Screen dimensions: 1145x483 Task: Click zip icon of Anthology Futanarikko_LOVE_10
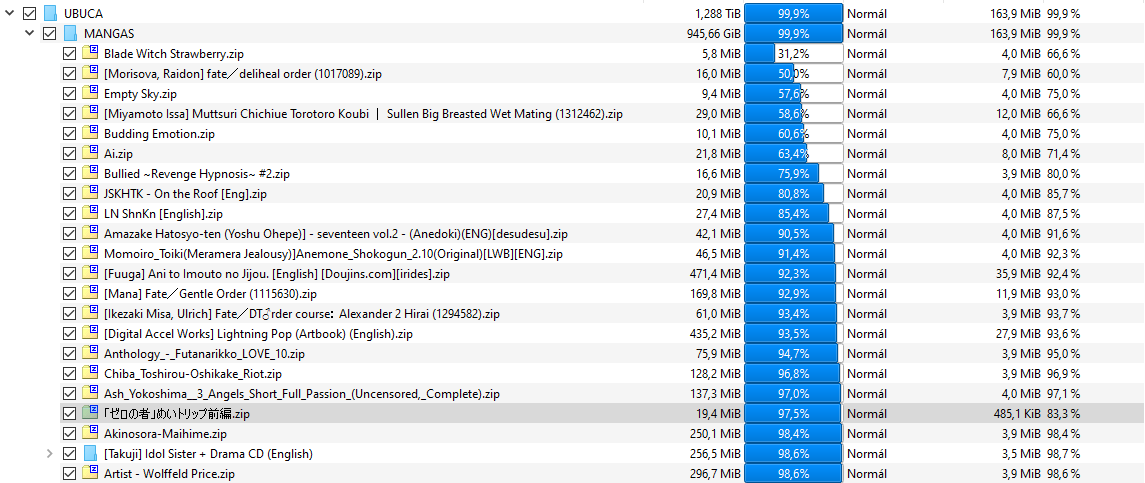point(90,354)
